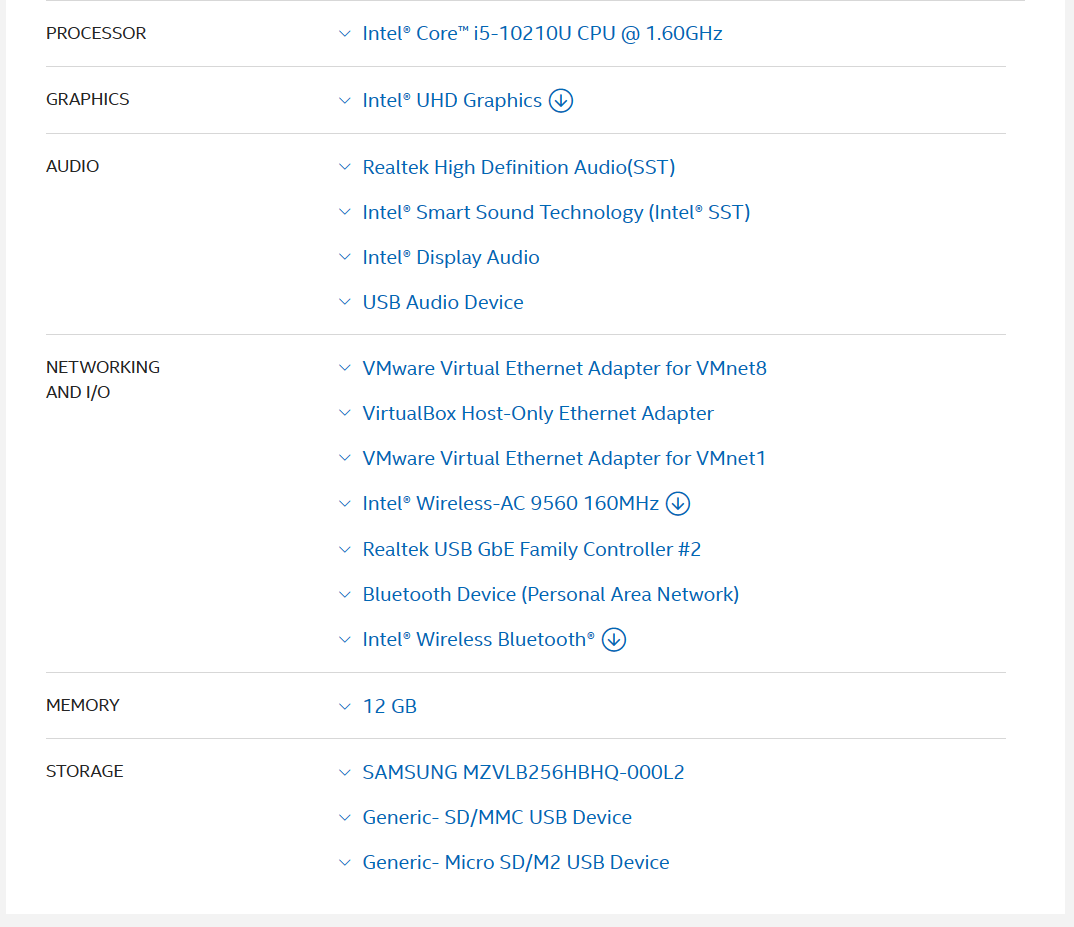1074x927 pixels.
Task: Select VMware Virtual Ethernet Adapter for VMnet8
Action: coord(564,369)
